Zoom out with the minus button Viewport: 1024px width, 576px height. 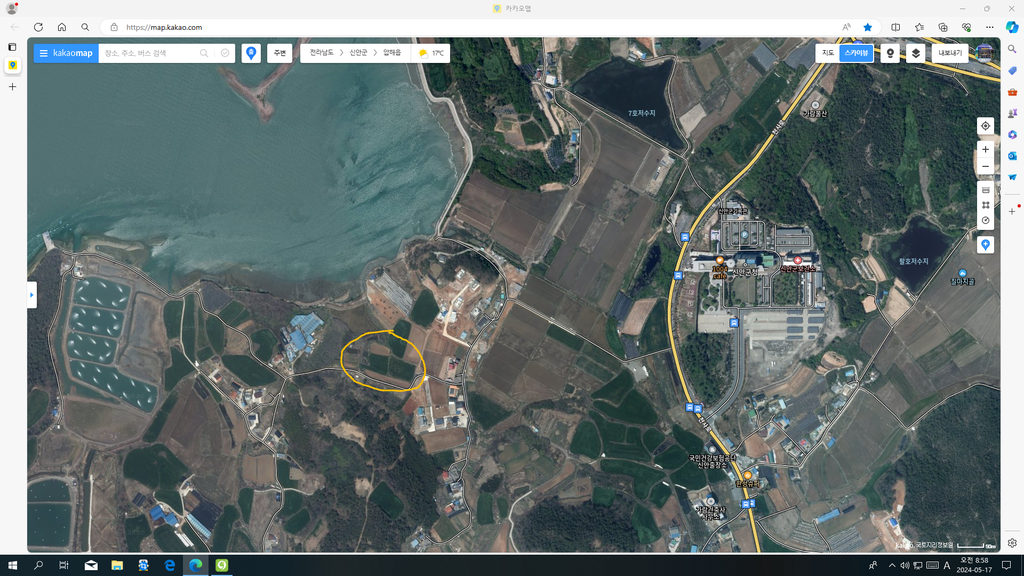click(985, 166)
